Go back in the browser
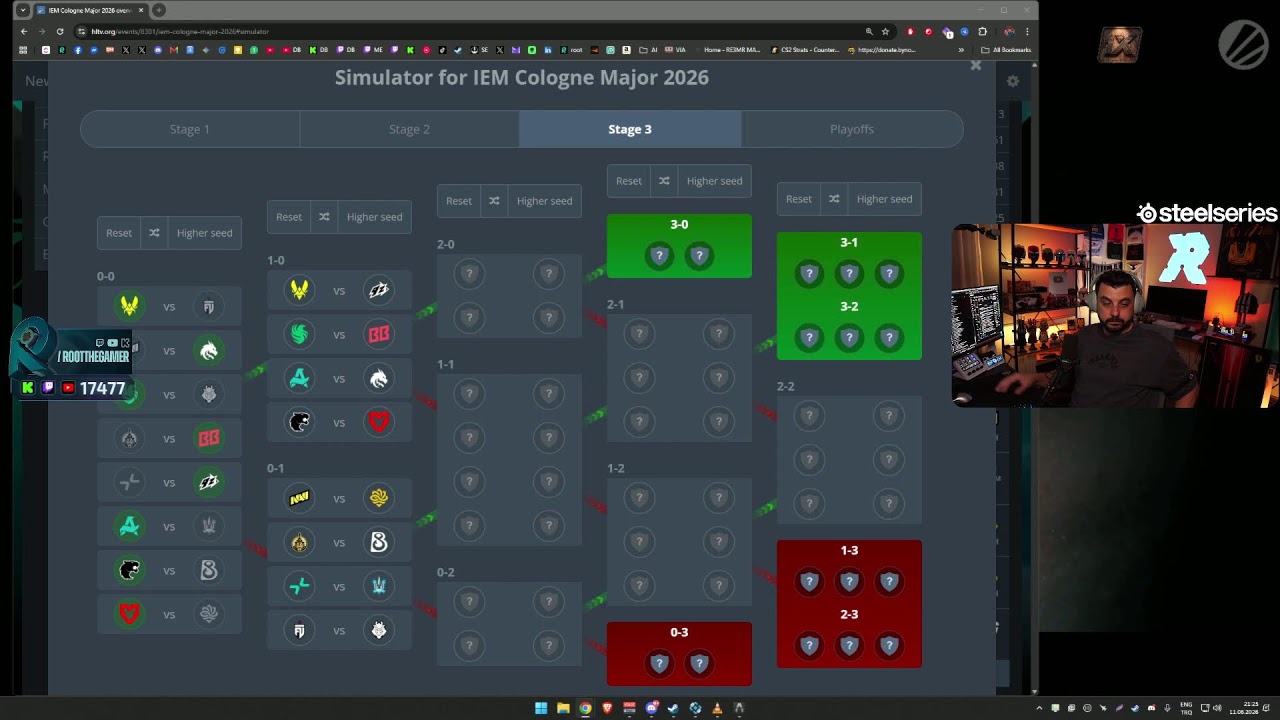 (24, 31)
